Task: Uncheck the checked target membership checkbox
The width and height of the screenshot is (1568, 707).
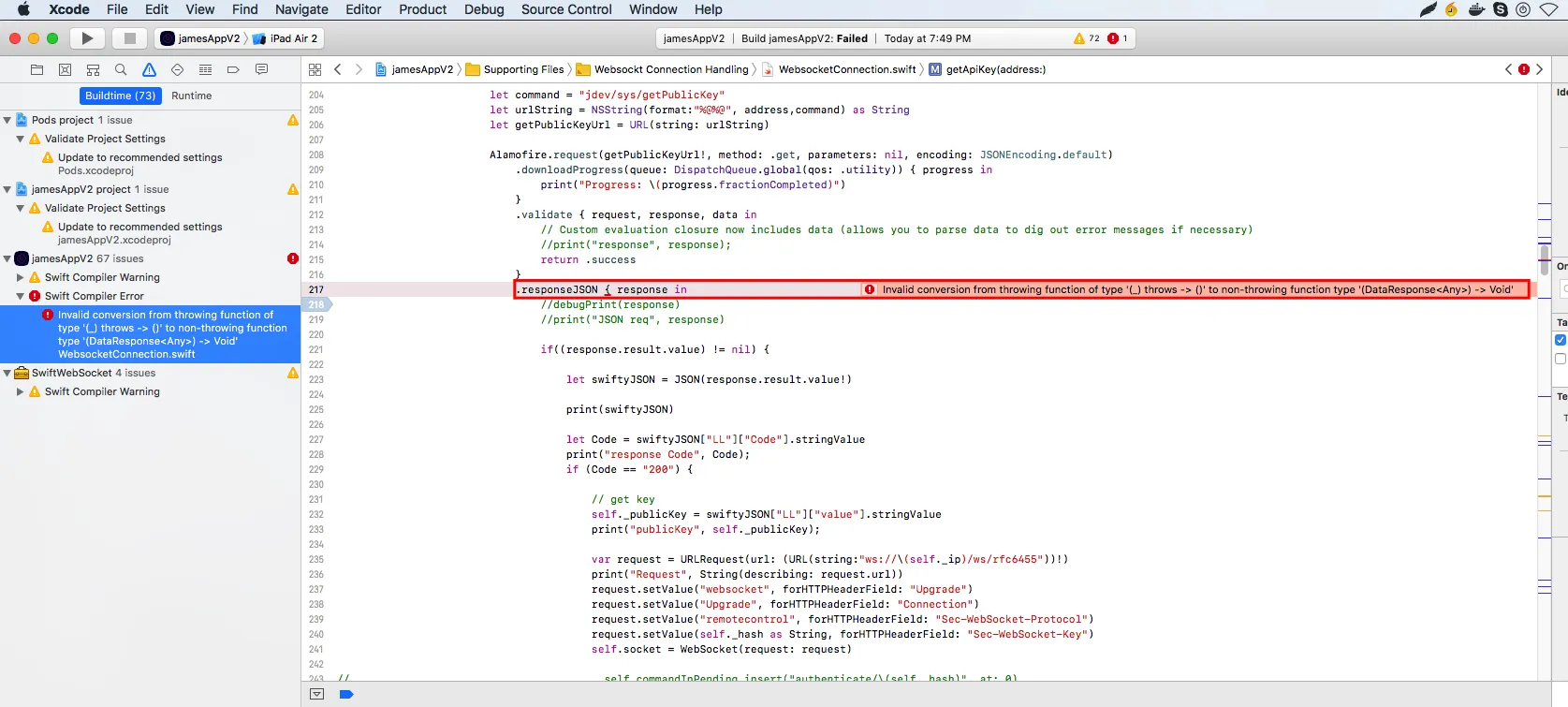Action: [x=1561, y=340]
